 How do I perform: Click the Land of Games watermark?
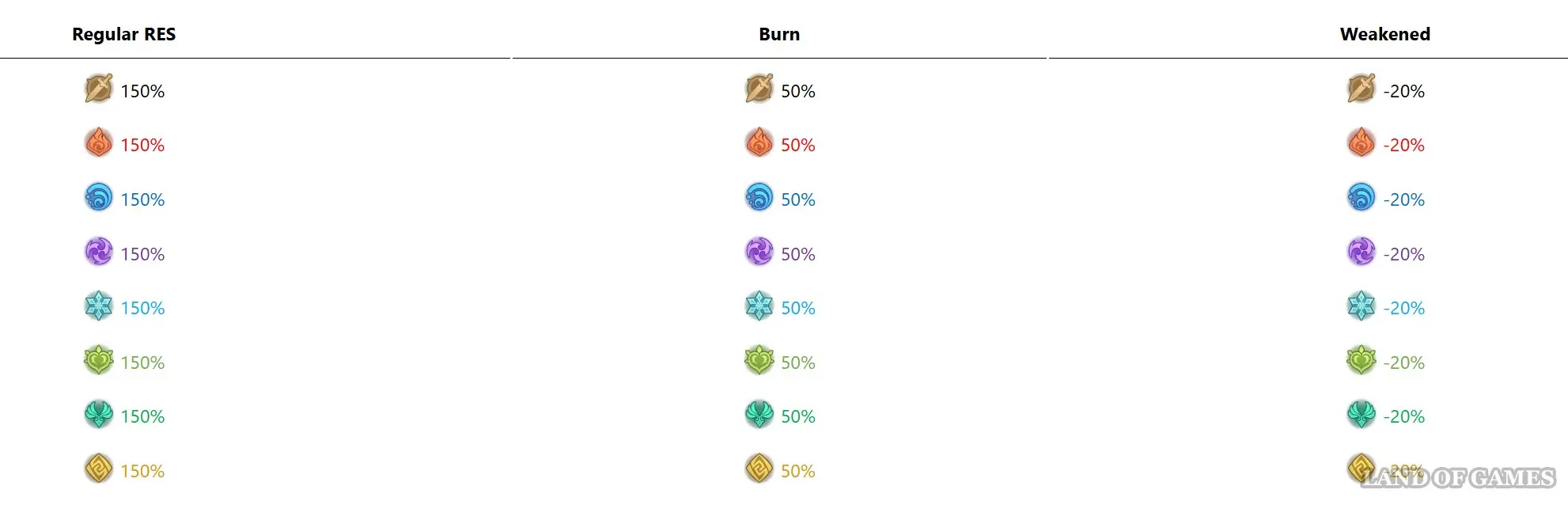[x=1460, y=478]
